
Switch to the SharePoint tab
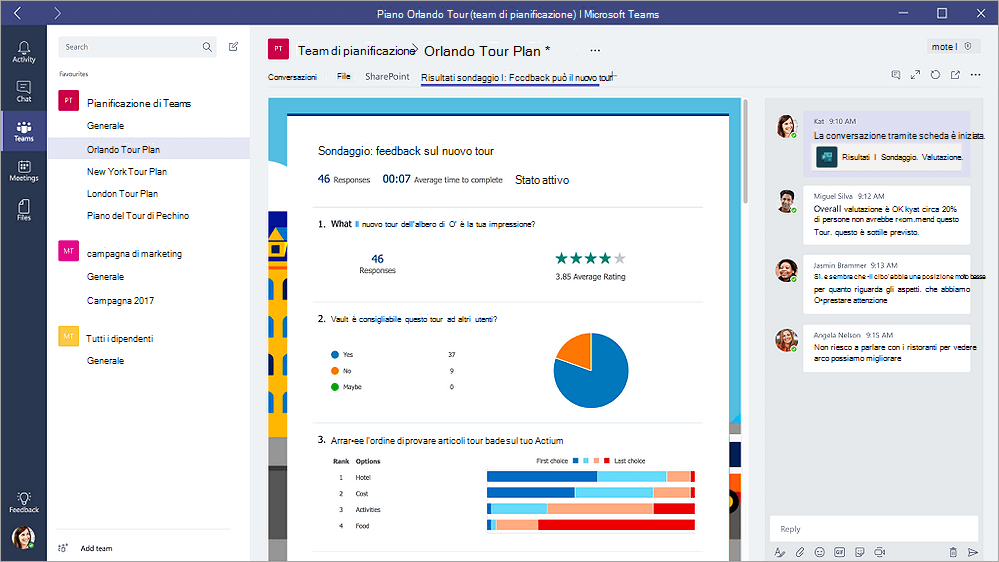[x=387, y=76]
